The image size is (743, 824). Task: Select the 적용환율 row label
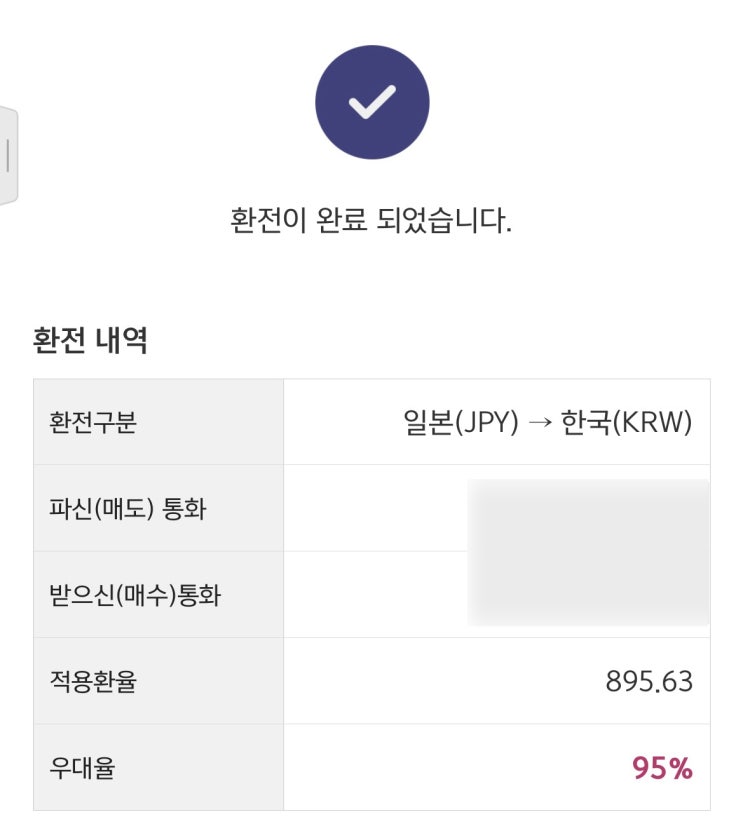pyautogui.click(x=93, y=682)
